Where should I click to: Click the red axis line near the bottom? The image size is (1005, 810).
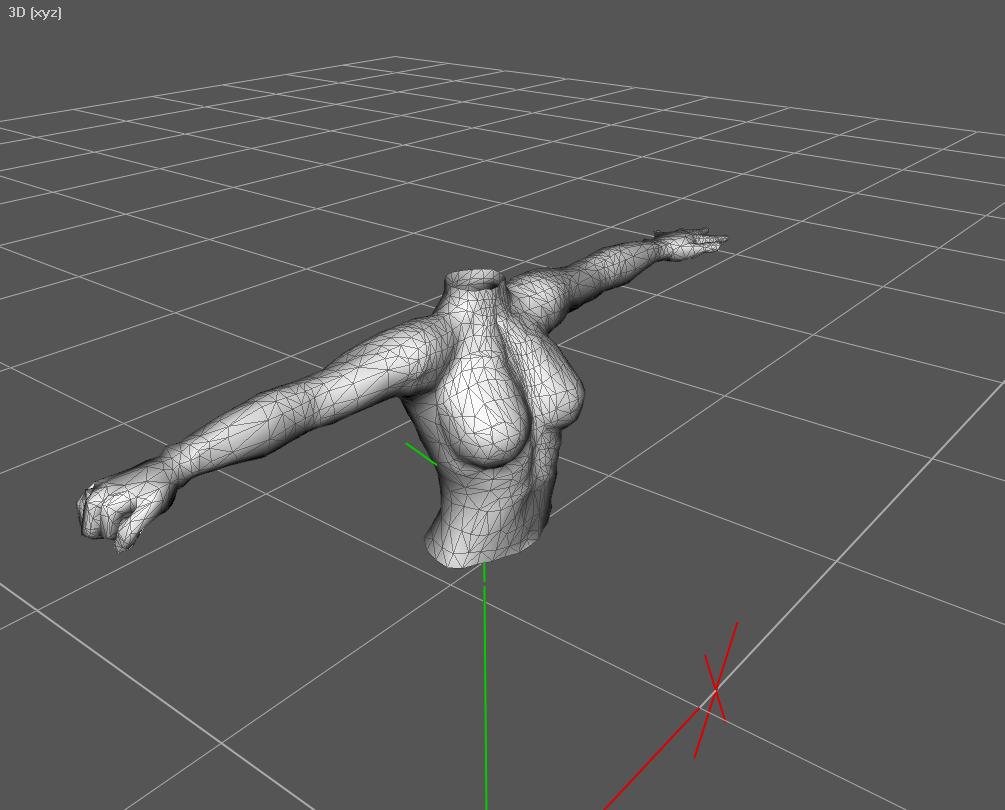click(x=651, y=759)
